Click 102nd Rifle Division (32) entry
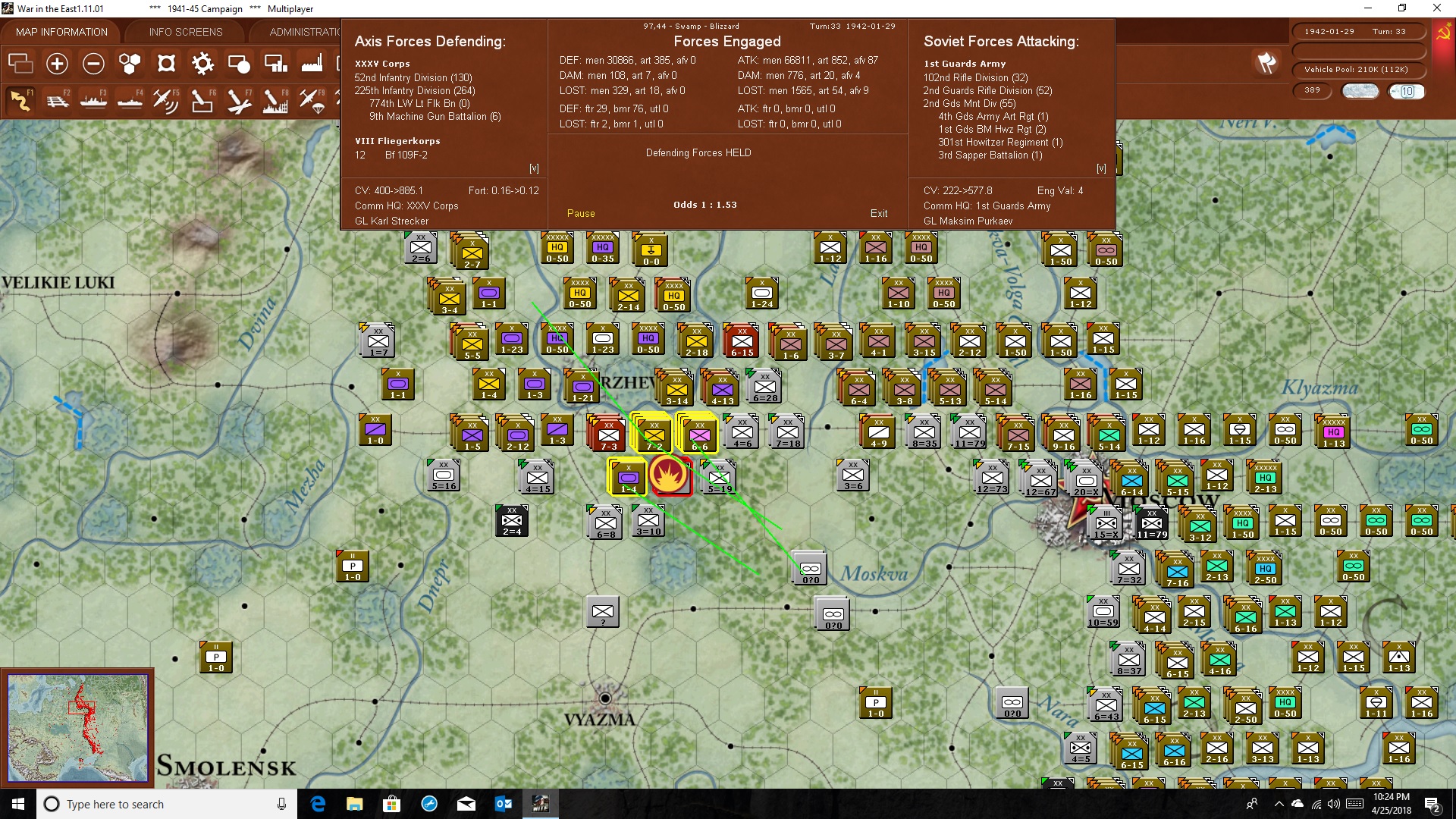1456x819 pixels. 976,77
